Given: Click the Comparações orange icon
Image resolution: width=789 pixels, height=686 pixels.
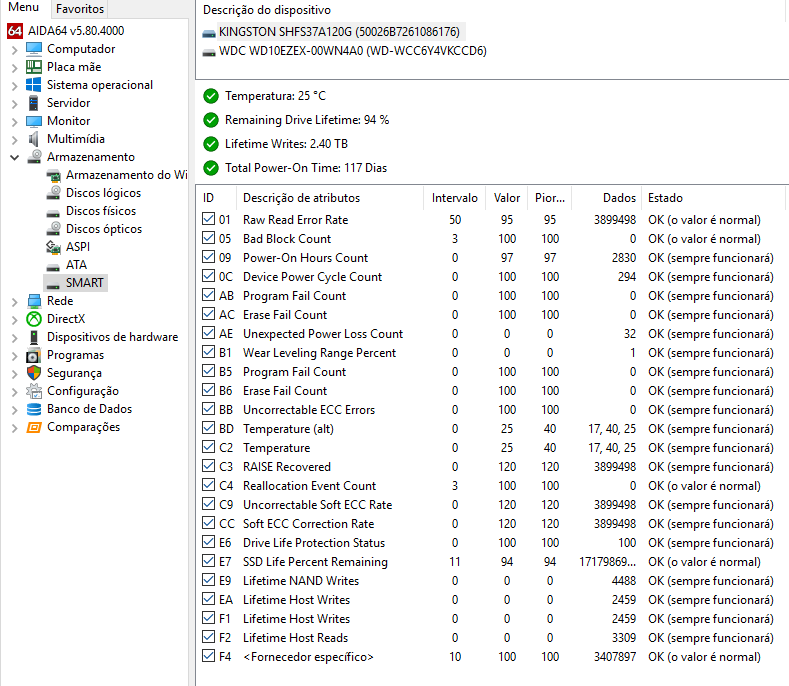Looking at the screenshot, I should coord(34,427).
